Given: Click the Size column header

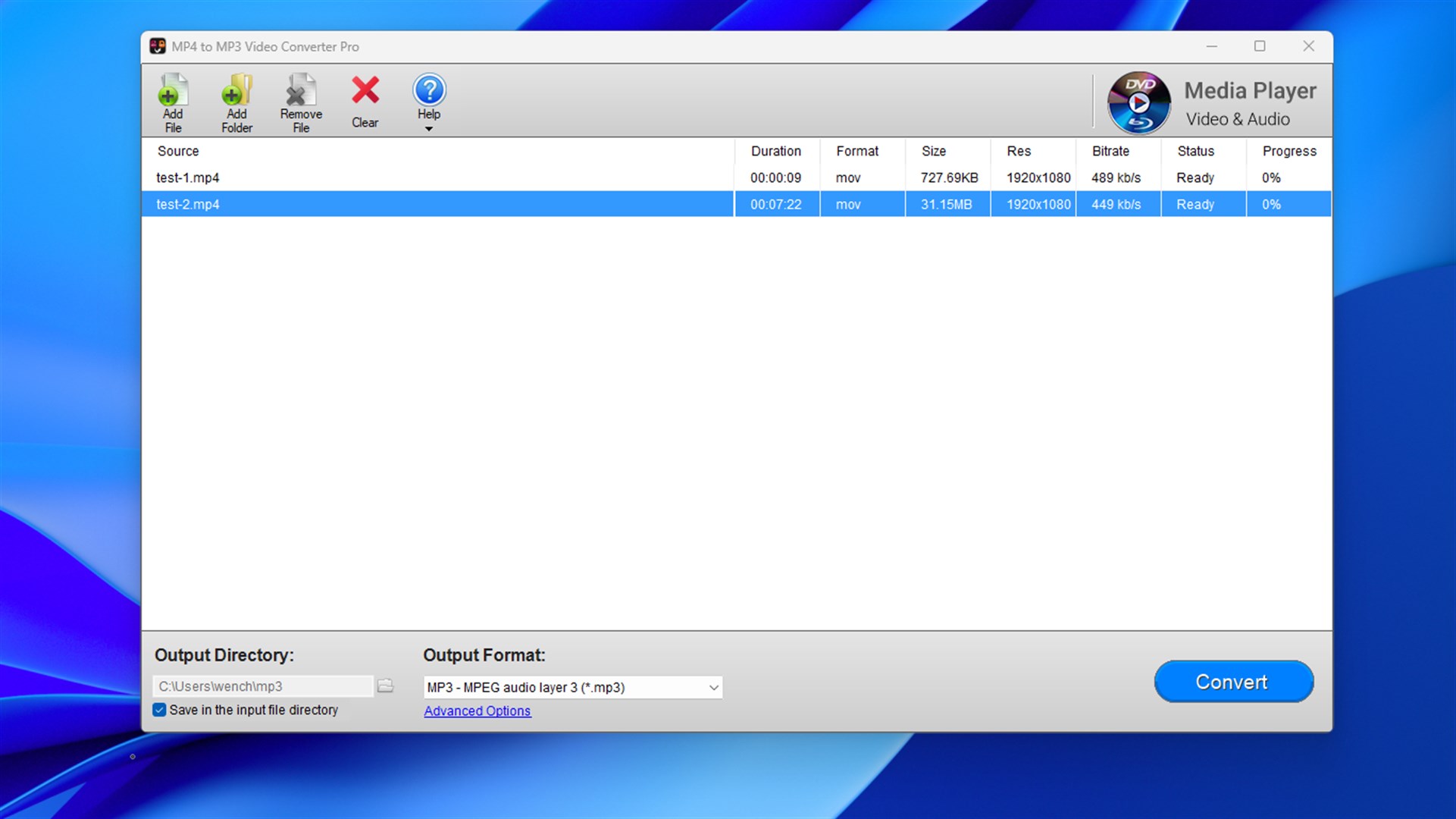Looking at the screenshot, I should (947, 151).
